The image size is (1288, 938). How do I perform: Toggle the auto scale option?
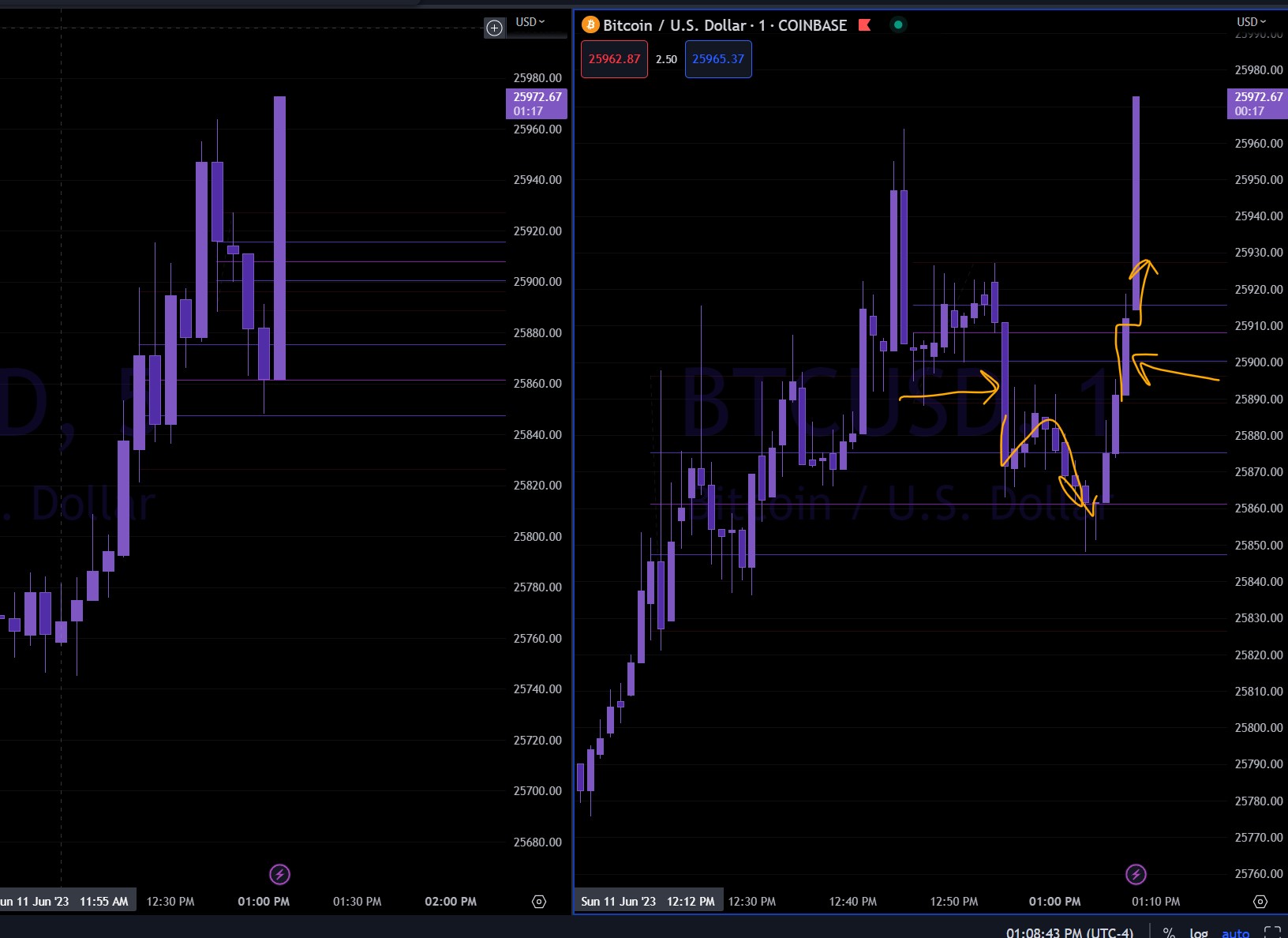pyautogui.click(x=1235, y=932)
